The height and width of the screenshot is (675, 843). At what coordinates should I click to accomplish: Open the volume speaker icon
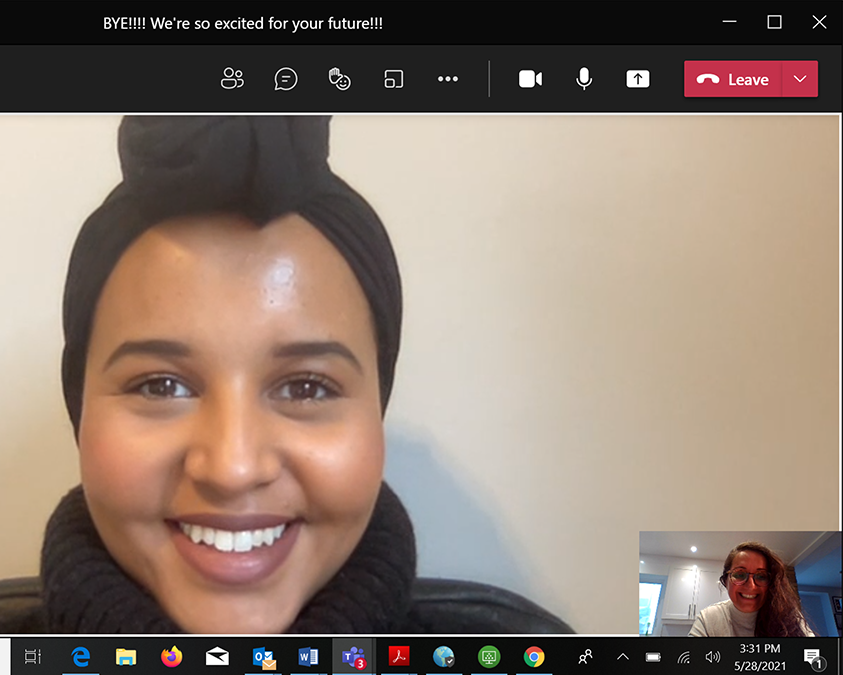[x=712, y=657]
